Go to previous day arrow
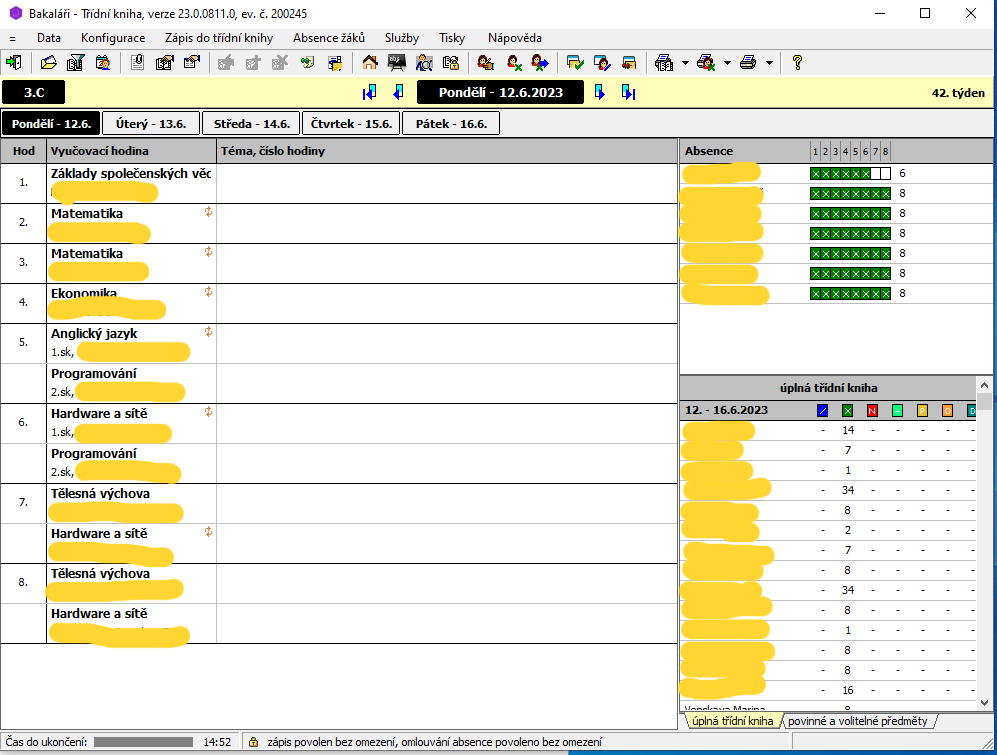The height and width of the screenshot is (755, 997). tap(397, 93)
